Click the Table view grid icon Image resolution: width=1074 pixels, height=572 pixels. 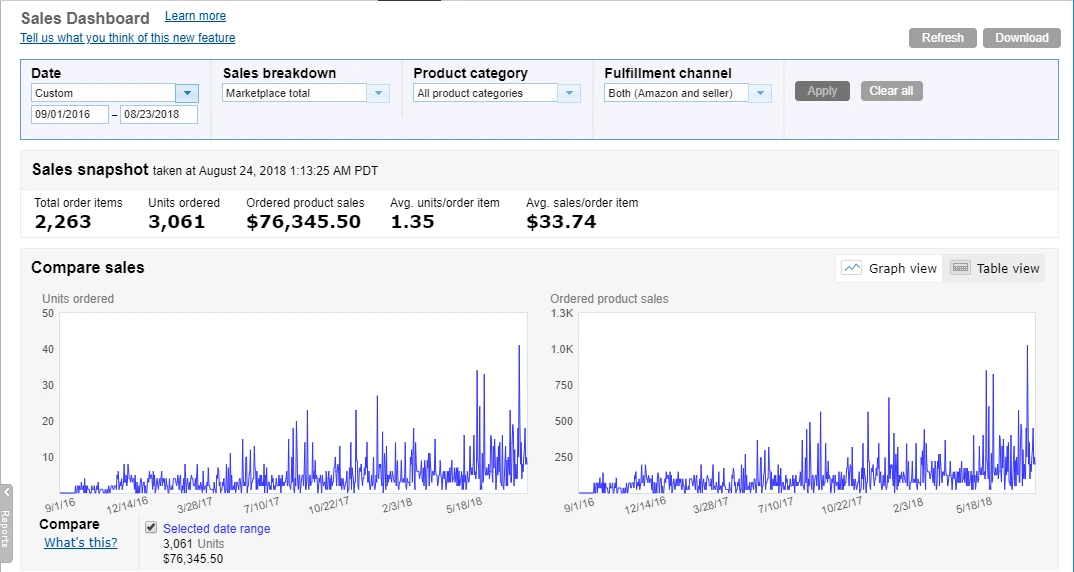tap(960, 268)
